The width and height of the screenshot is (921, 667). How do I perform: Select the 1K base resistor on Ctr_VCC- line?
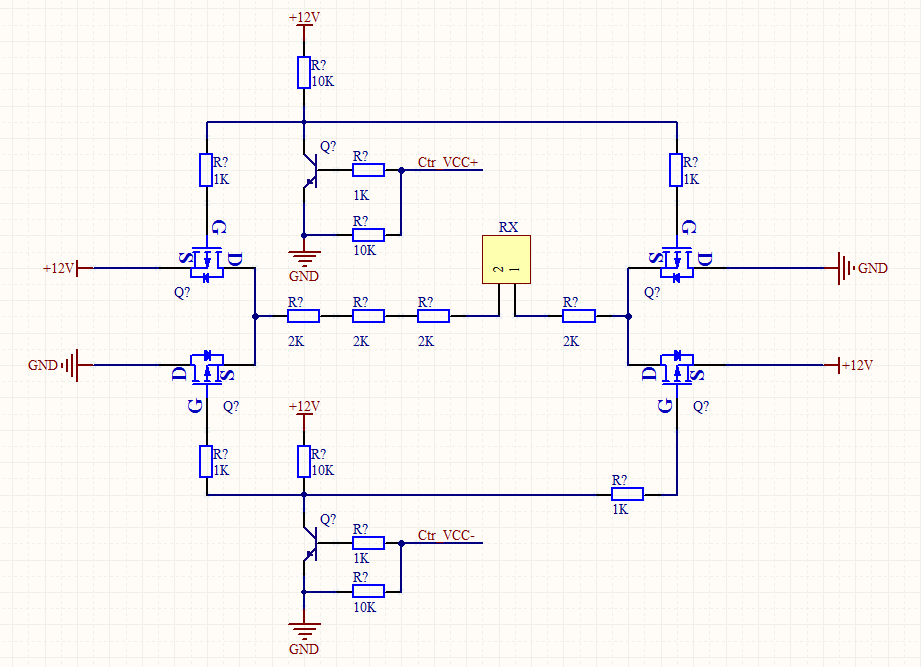(368, 543)
